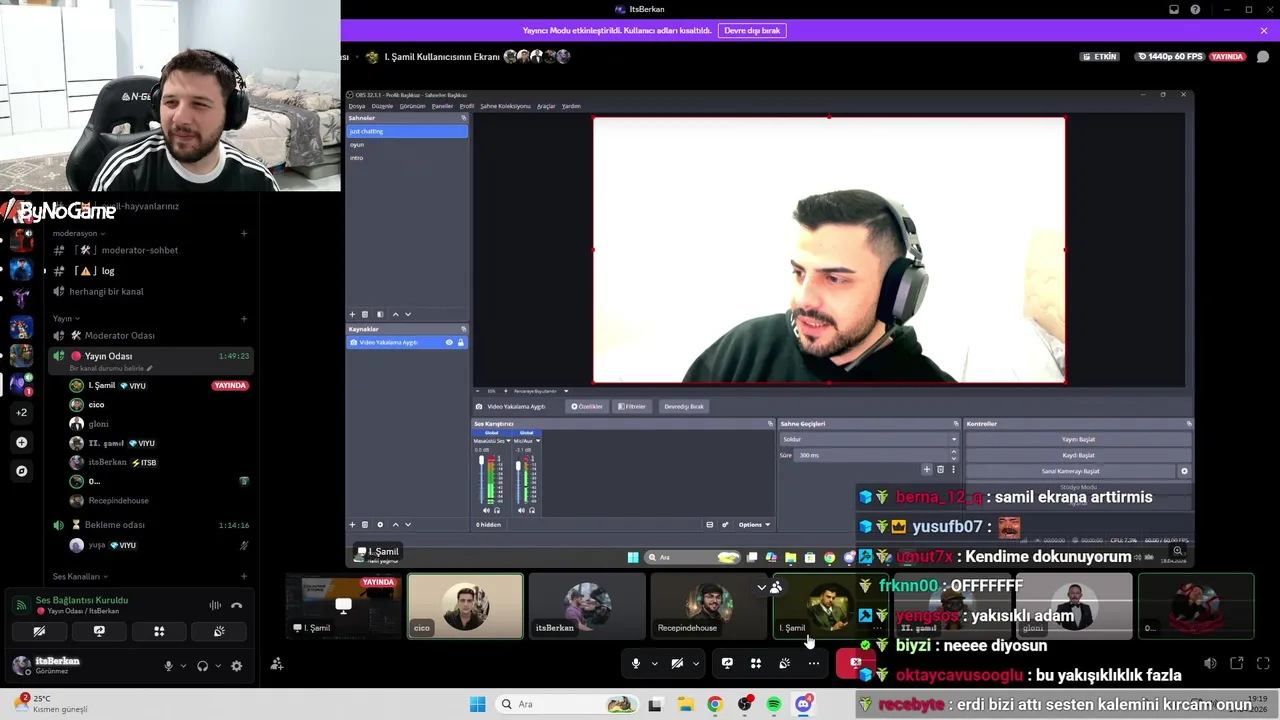Mute microphone in user panel
Viewport: 1280px width, 720px height.
point(168,666)
